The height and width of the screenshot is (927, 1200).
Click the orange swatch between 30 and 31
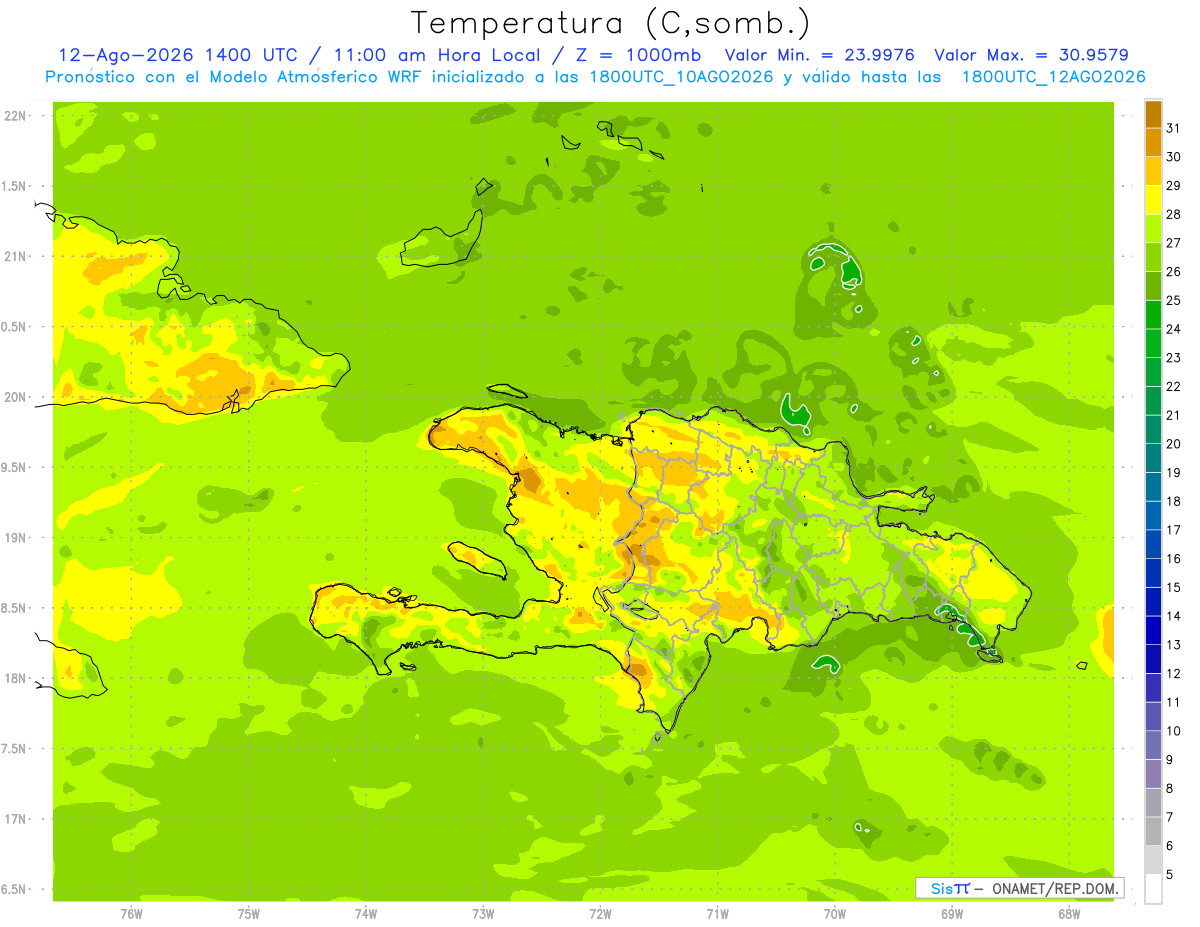pyautogui.click(x=1153, y=143)
